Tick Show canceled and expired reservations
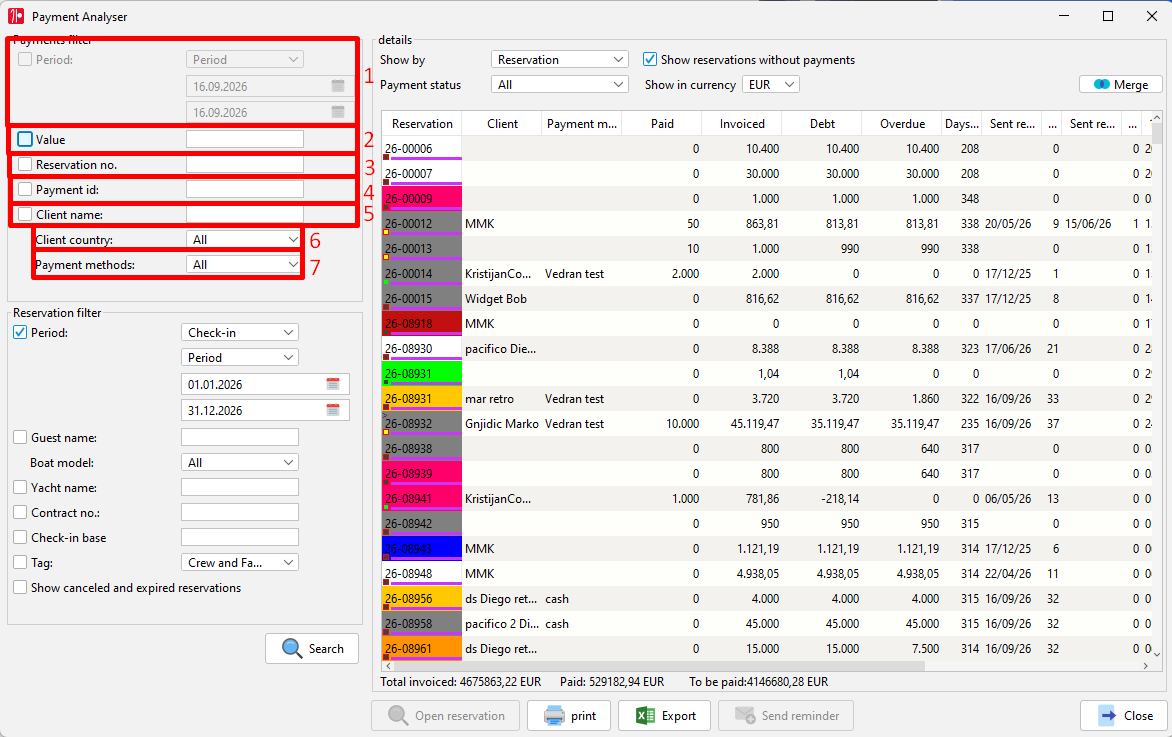Viewport: 1172px width, 737px height. [x=20, y=588]
